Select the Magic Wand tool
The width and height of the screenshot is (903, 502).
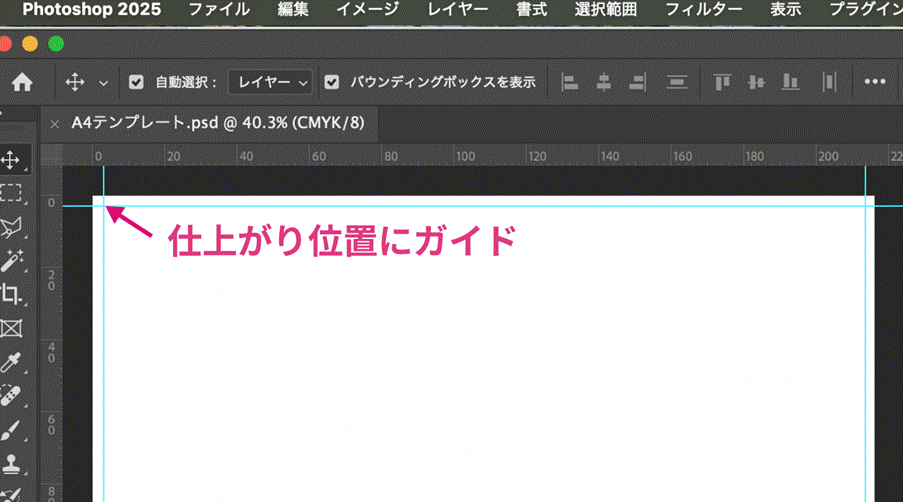tap(11, 260)
